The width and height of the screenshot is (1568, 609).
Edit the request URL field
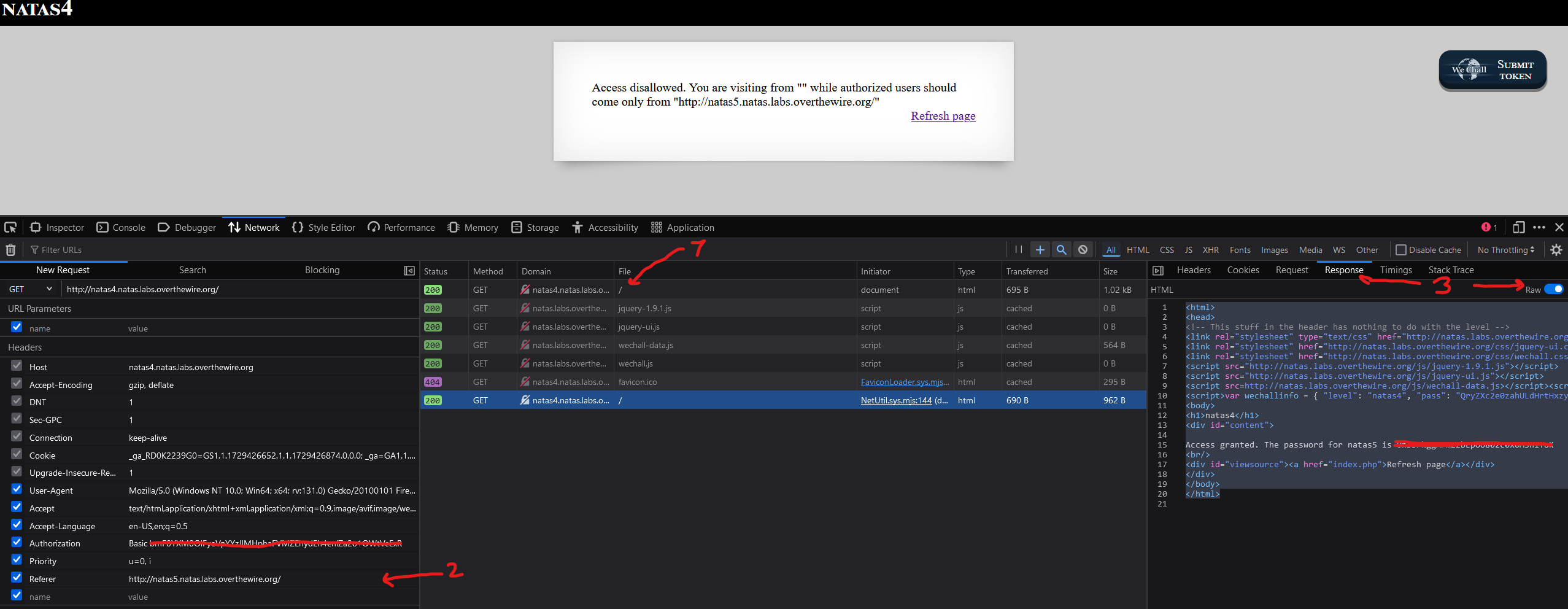(239, 289)
